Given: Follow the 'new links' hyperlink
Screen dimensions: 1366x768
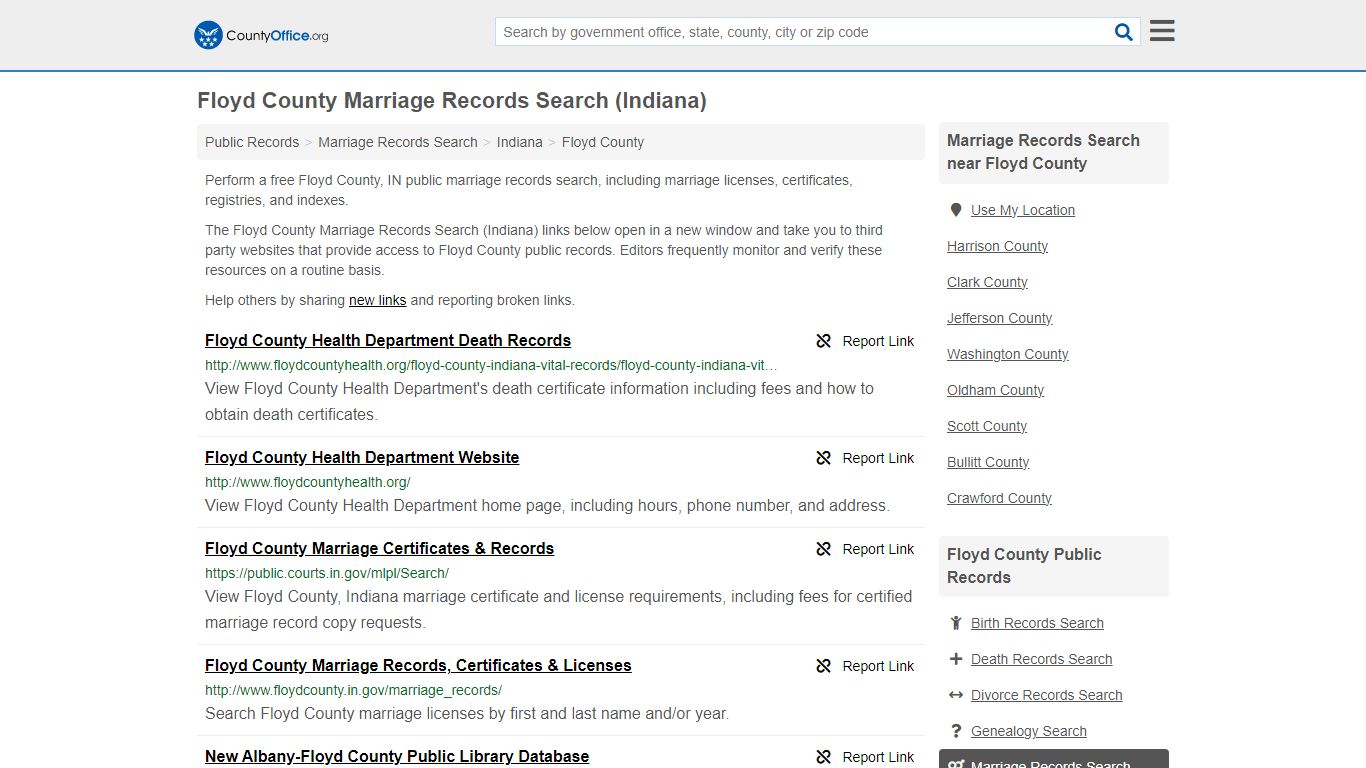Looking at the screenshot, I should (x=378, y=300).
